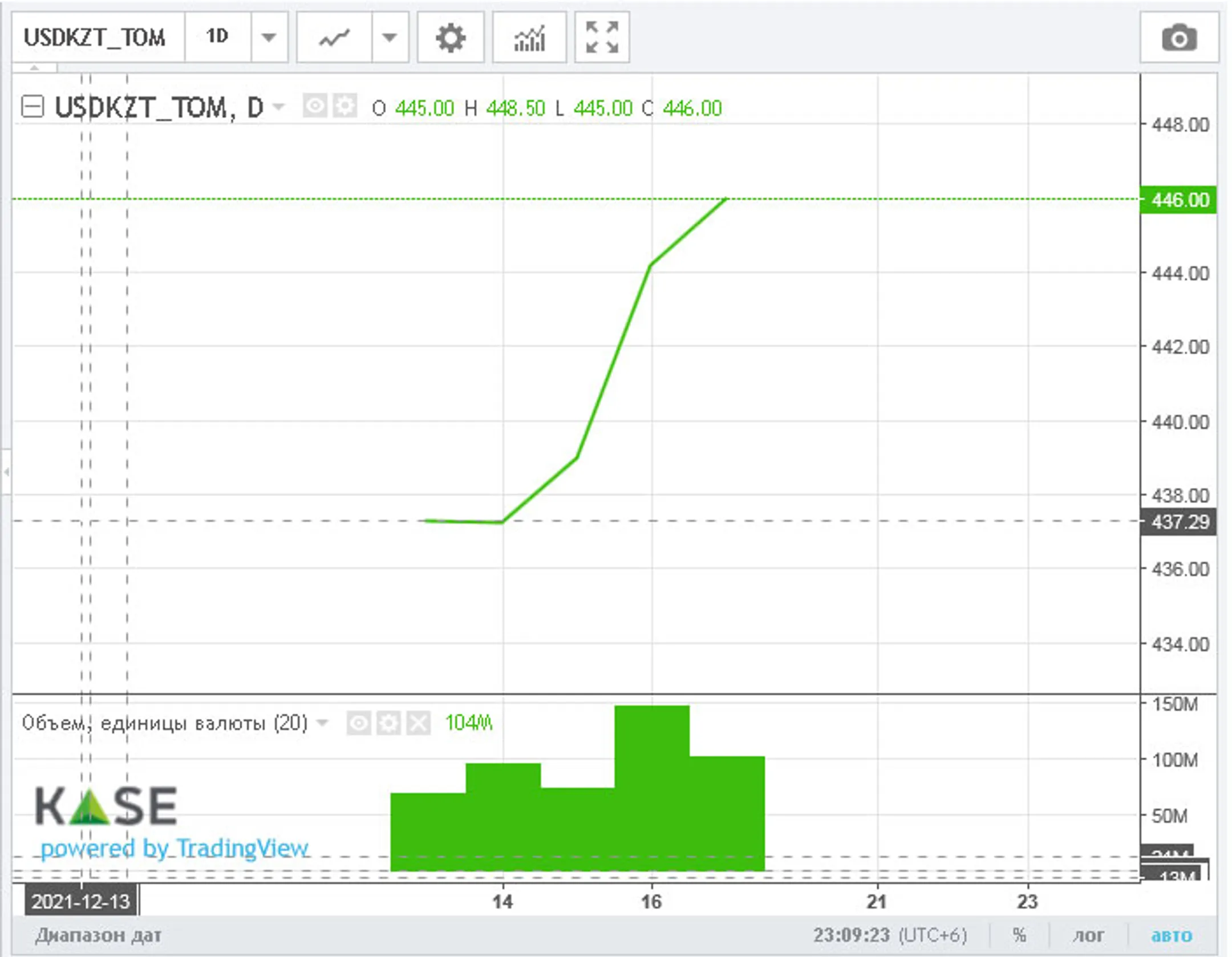Open USDKZT_TOM series settings gear
Viewport: 1232px width, 957px height.
[345, 106]
